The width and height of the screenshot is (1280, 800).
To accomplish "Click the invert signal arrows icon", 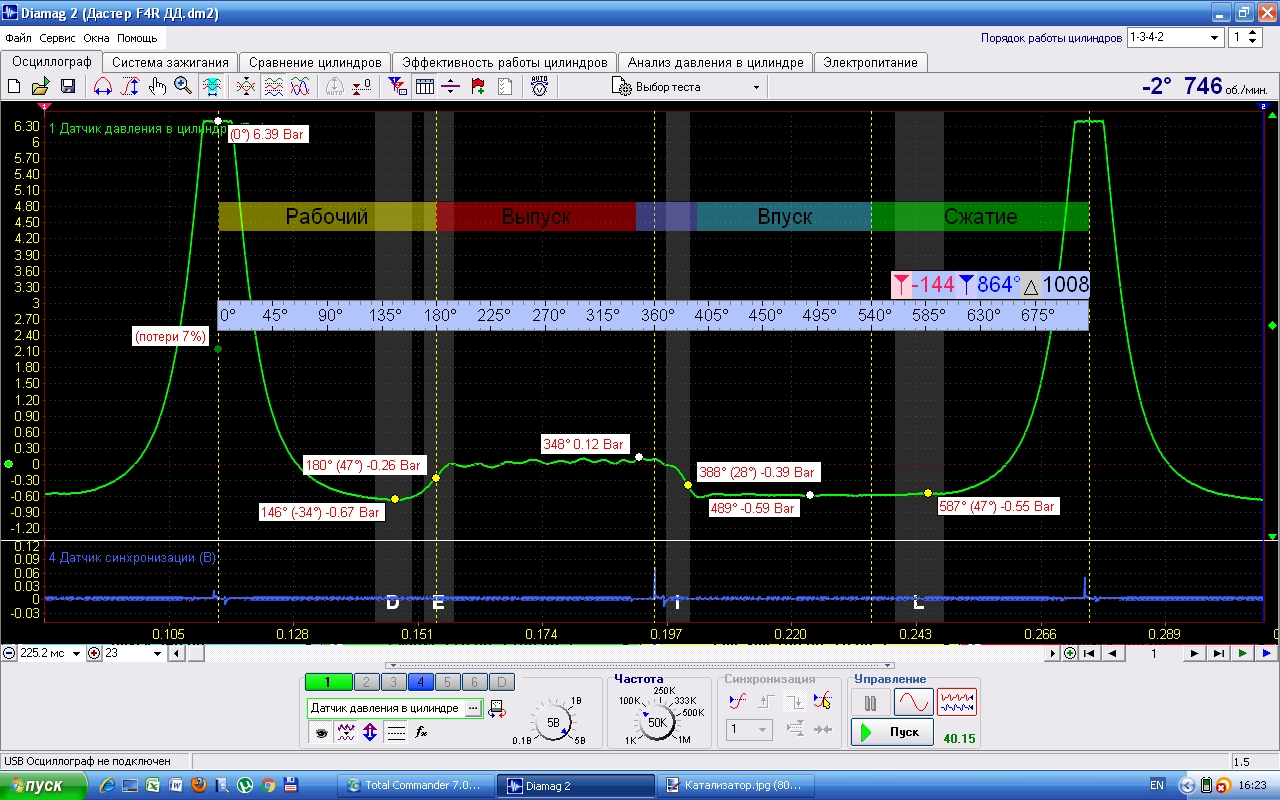I will tap(370, 732).
